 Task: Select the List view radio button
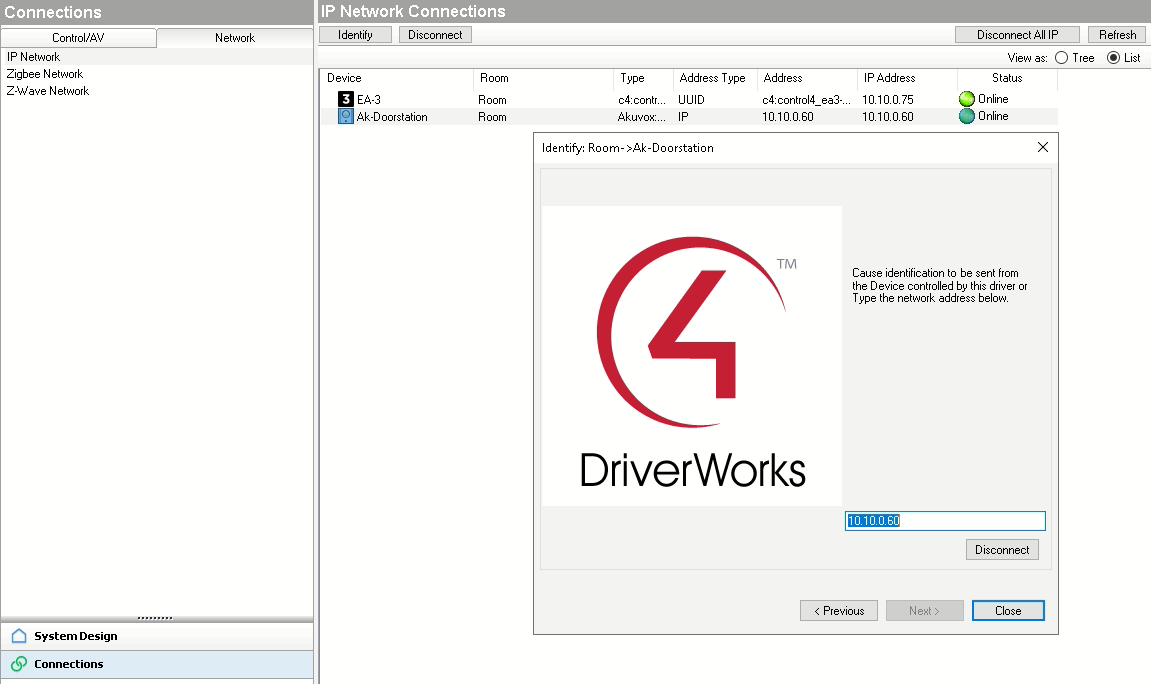tap(1113, 58)
